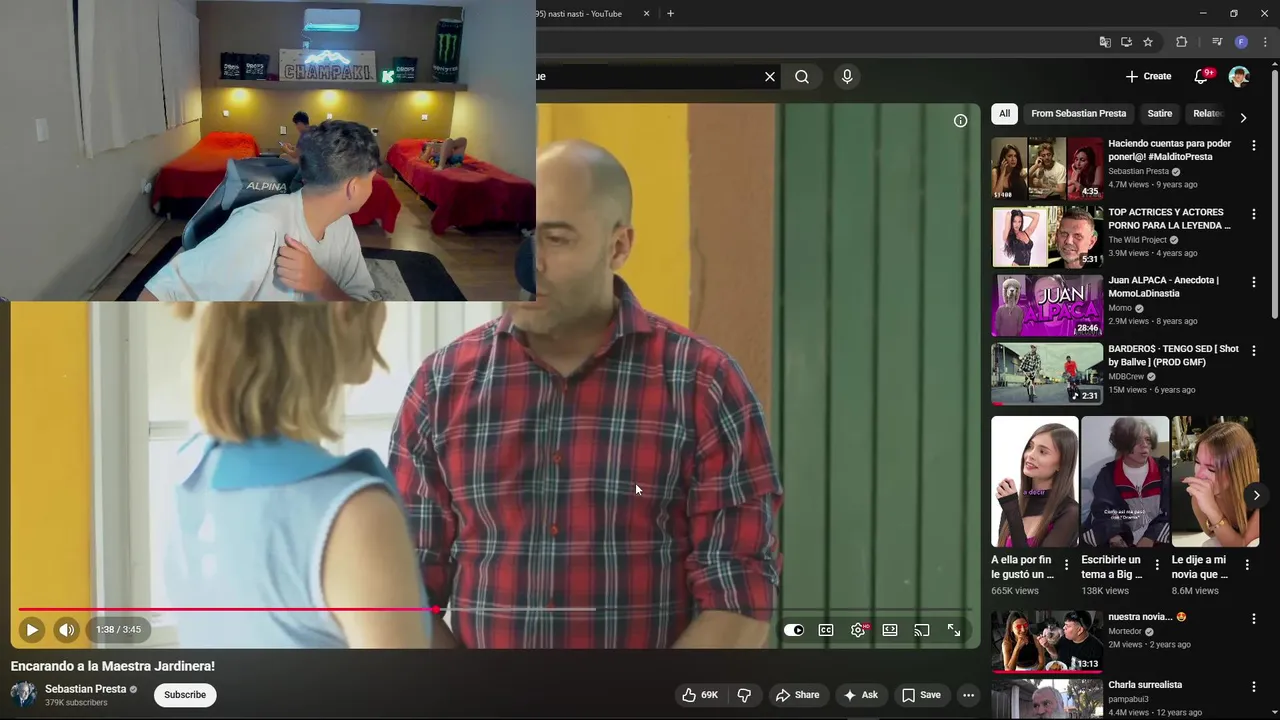The height and width of the screenshot is (720, 1280).
Task: Save the video to a playlist
Action: pos(921,695)
